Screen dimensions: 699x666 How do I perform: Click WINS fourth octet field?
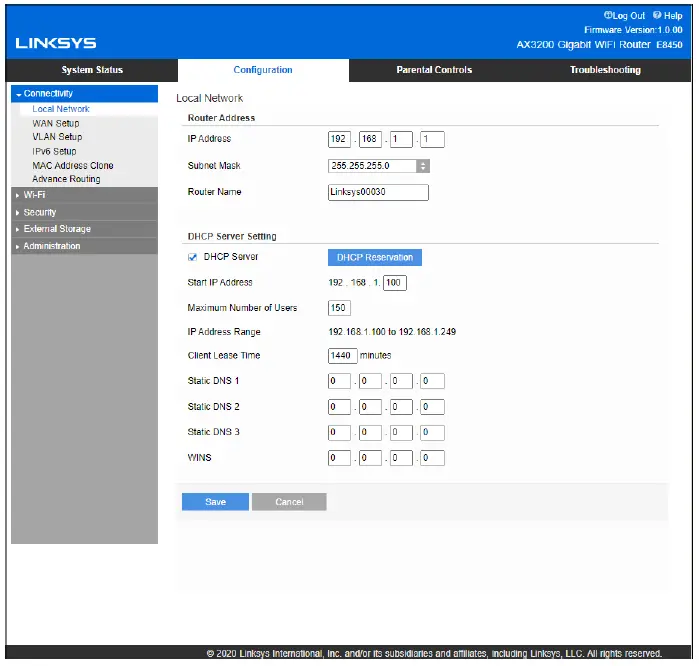coord(432,458)
